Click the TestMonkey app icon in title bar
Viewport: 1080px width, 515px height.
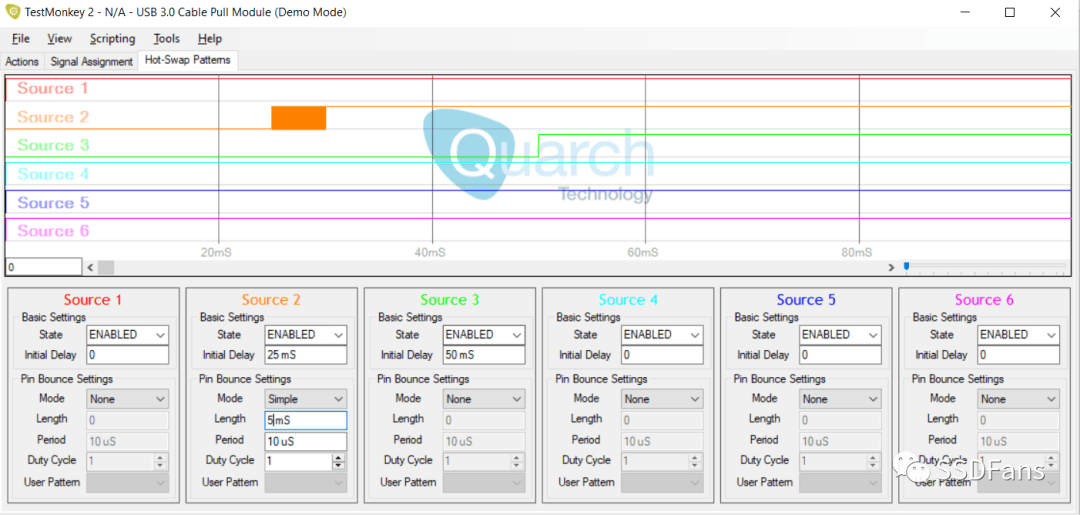[13, 12]
